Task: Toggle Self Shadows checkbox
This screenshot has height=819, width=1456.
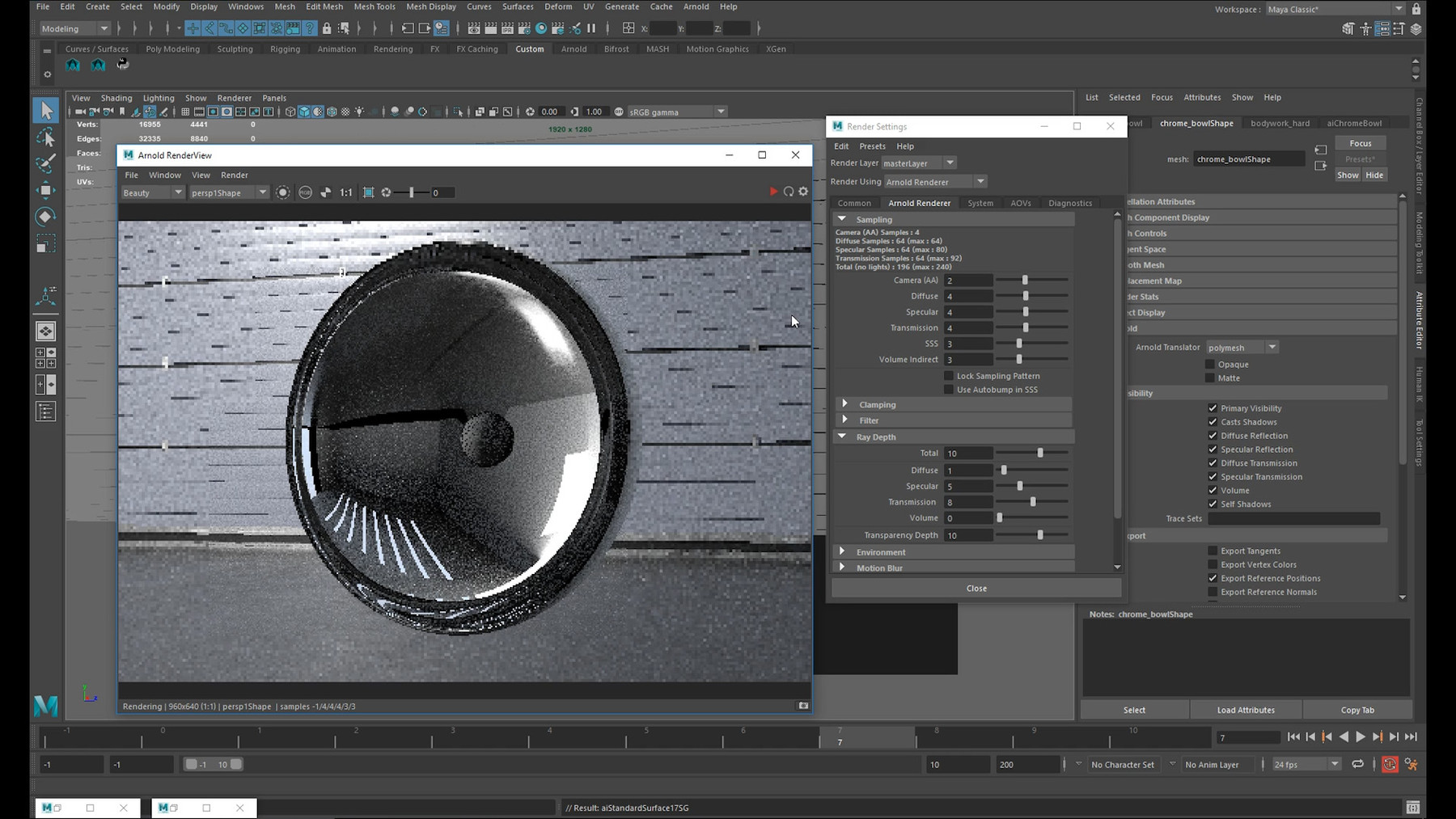Action: click(x=1213, y=504)
